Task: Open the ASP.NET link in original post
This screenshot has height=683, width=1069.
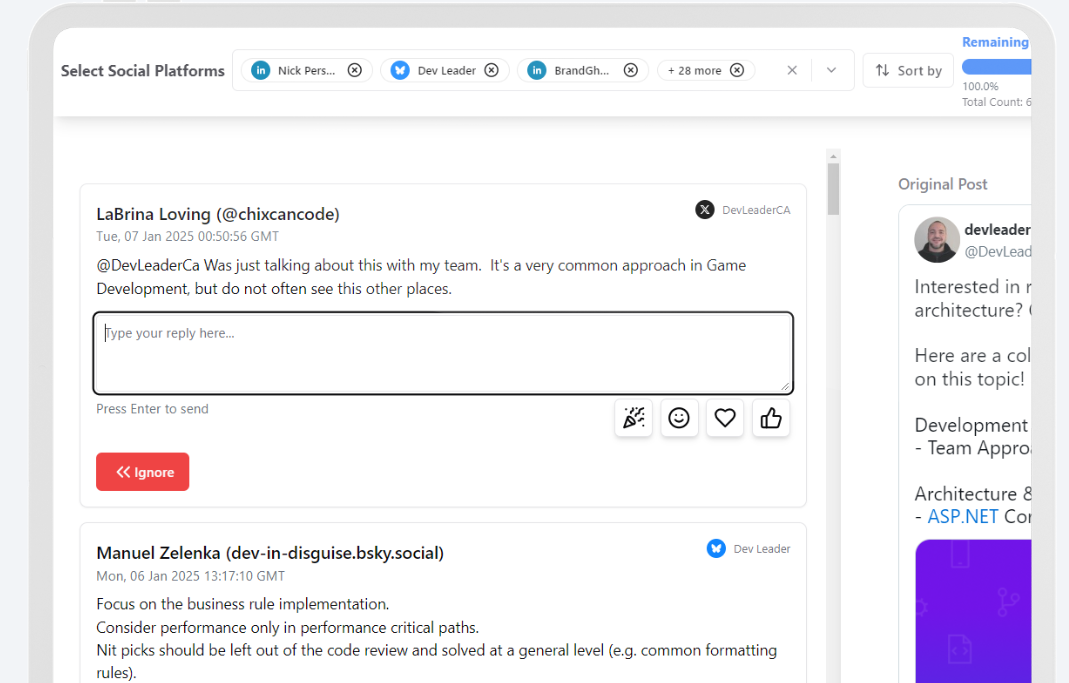Action: coord(963,517)
